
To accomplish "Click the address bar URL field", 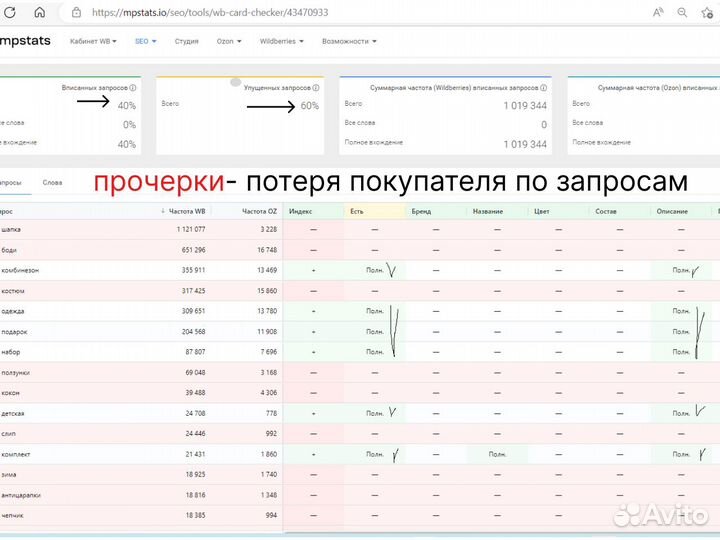I will [x=210, y=12].
